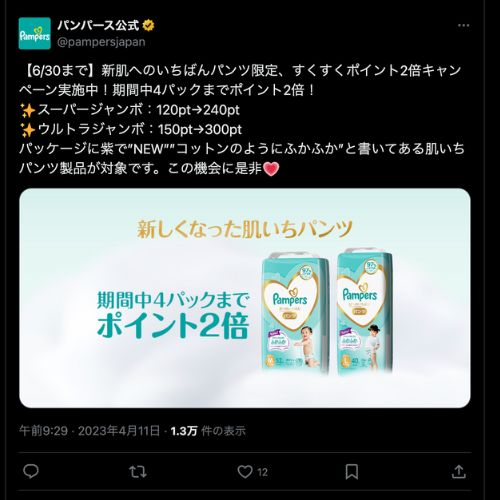
Task: Like the post with heart icon
Action: pyautogui.click(x=245, y=472)
